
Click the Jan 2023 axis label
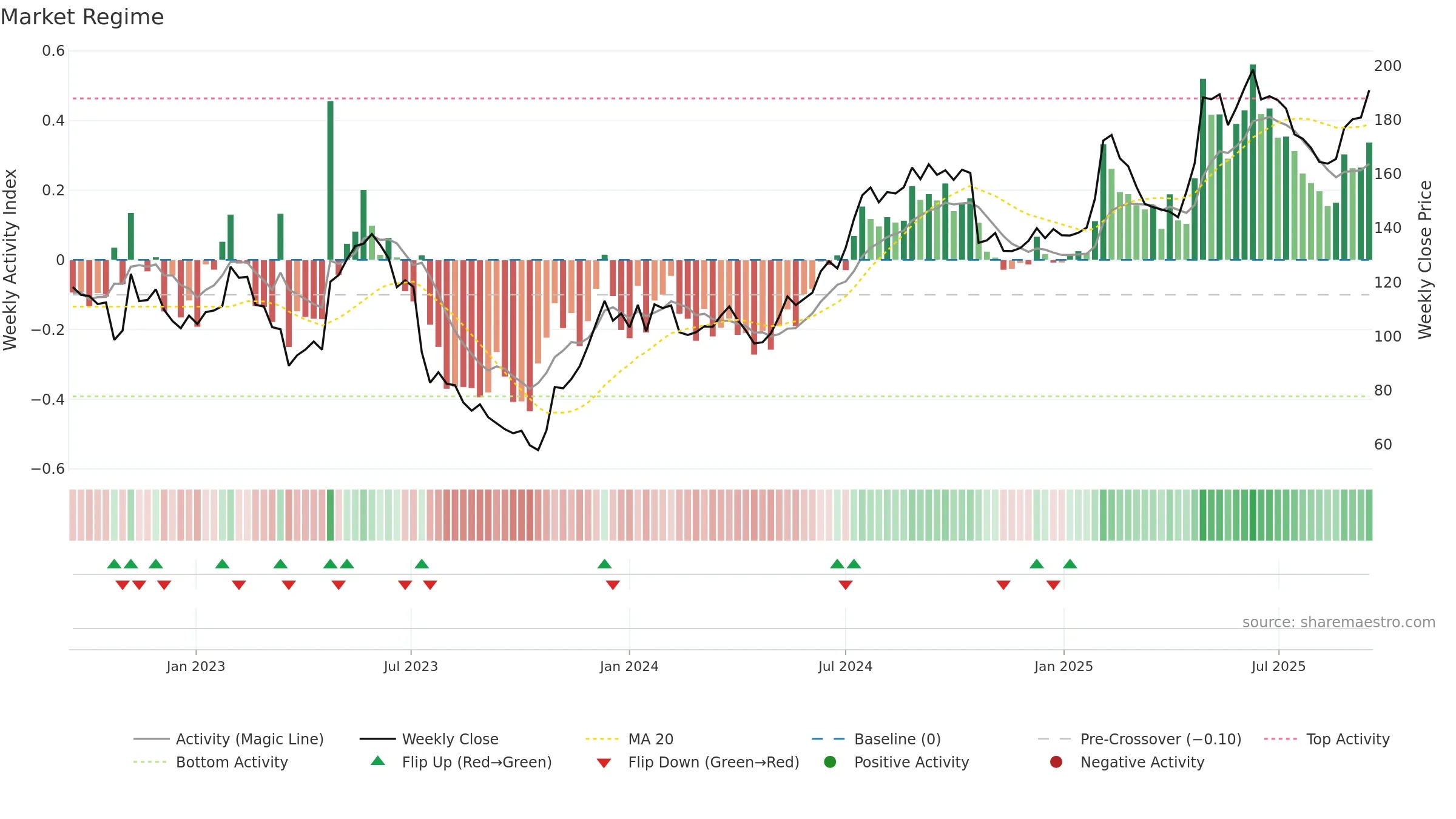click(x=196, y=666)
